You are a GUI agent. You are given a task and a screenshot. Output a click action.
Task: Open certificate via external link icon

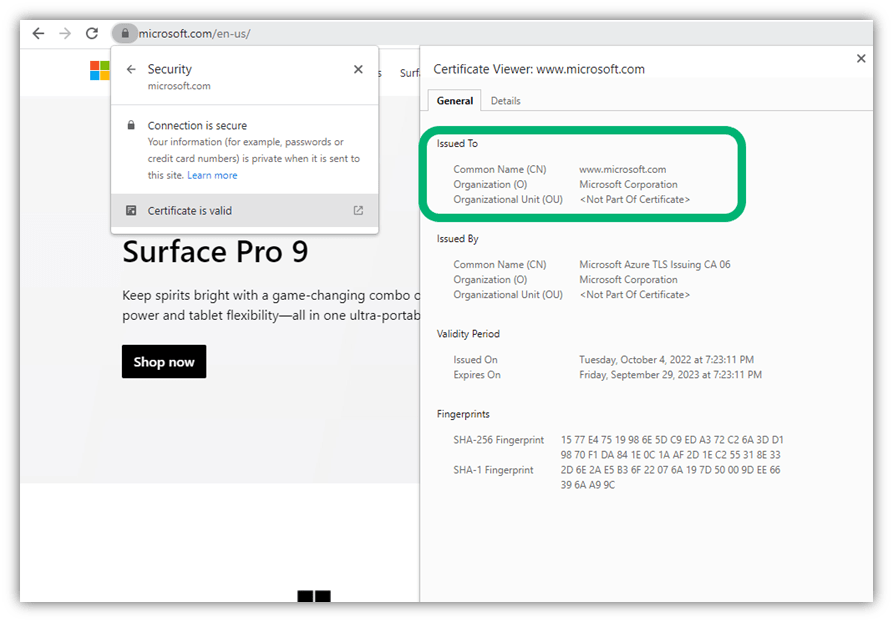(x=358, y=211)
